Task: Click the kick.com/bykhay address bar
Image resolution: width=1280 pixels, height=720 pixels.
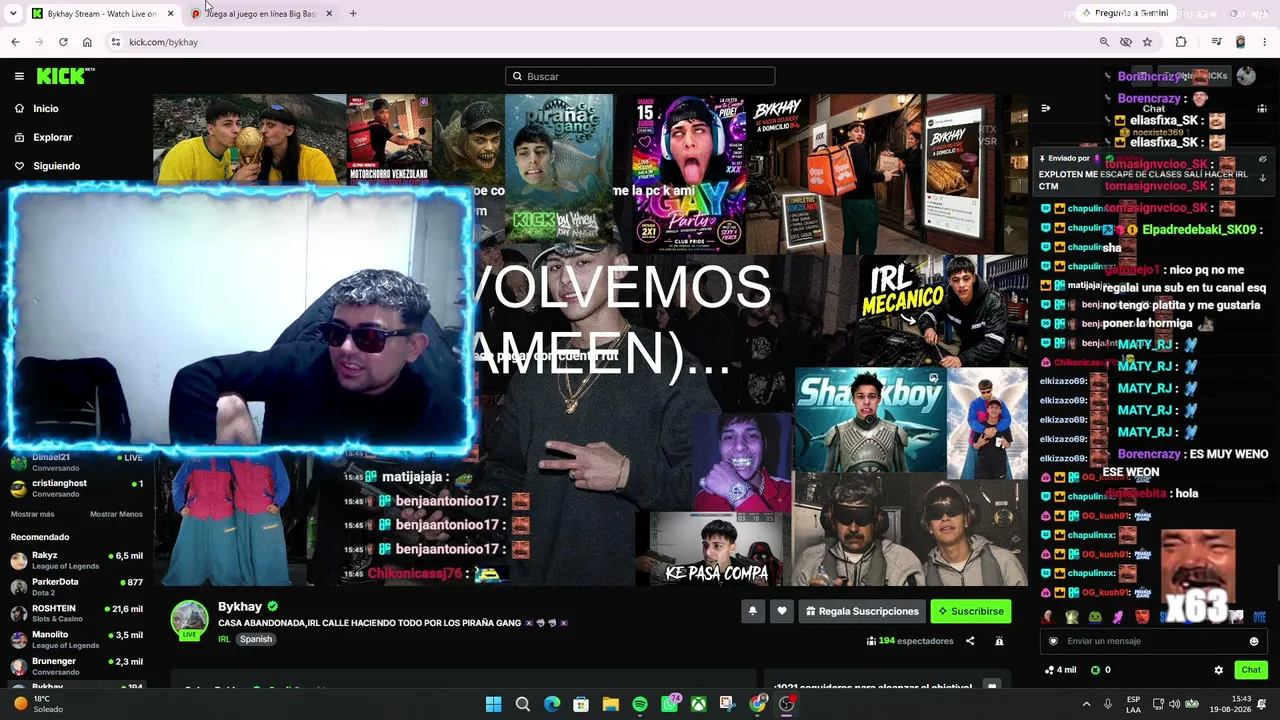Action: tap(600, 42)
